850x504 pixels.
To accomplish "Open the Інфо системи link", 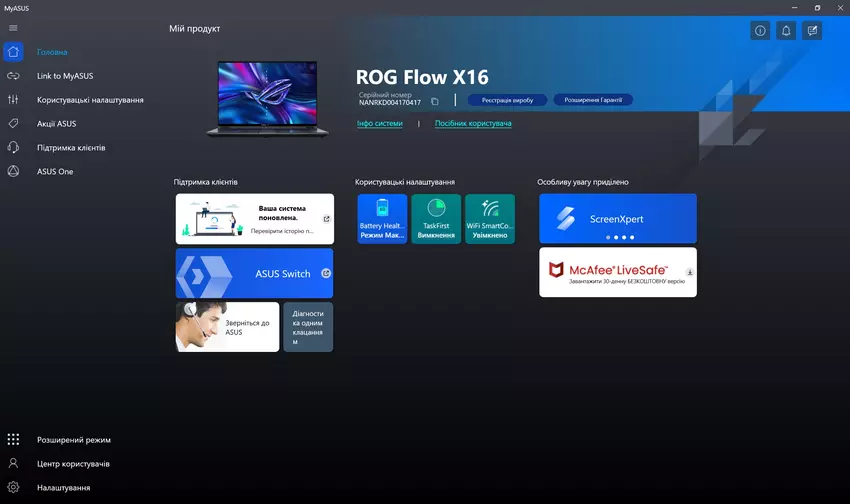I will pos(380,124).
